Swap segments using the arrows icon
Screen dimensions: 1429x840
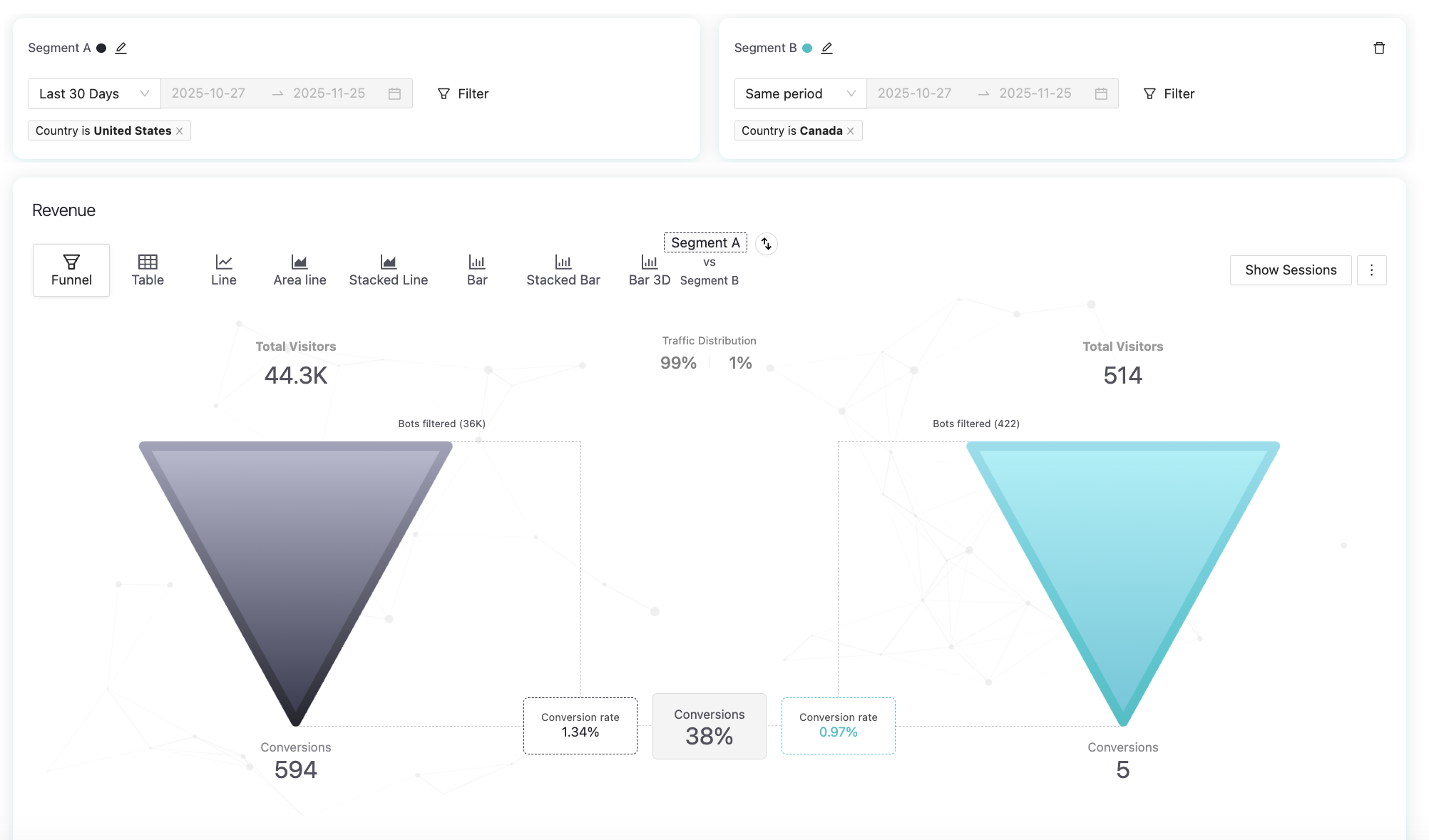point(767,244)
